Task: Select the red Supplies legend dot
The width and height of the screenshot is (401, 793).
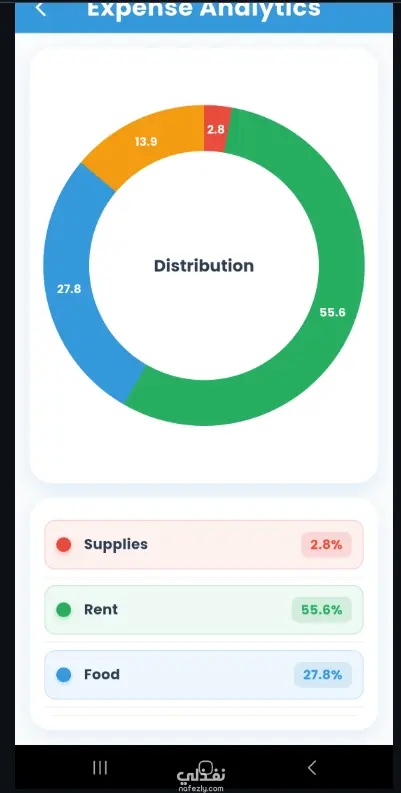Action: [64, 545]
